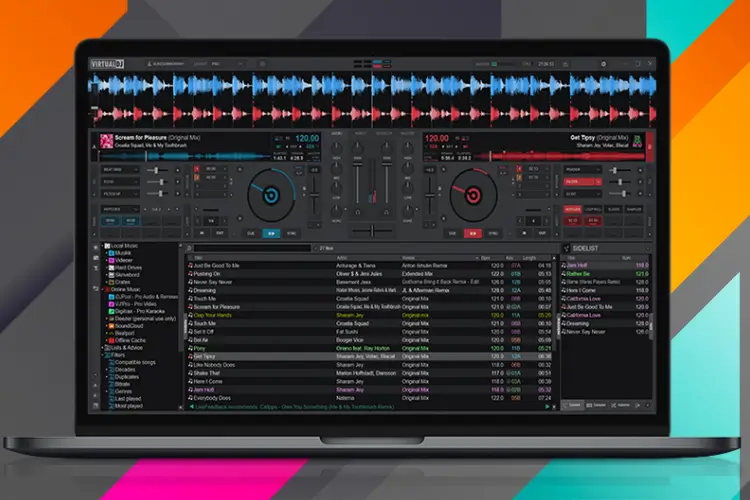Viewport: 750px width, 500px height.
Task: Click the VirtualDJ logo
Action: (x=107, y=64)
